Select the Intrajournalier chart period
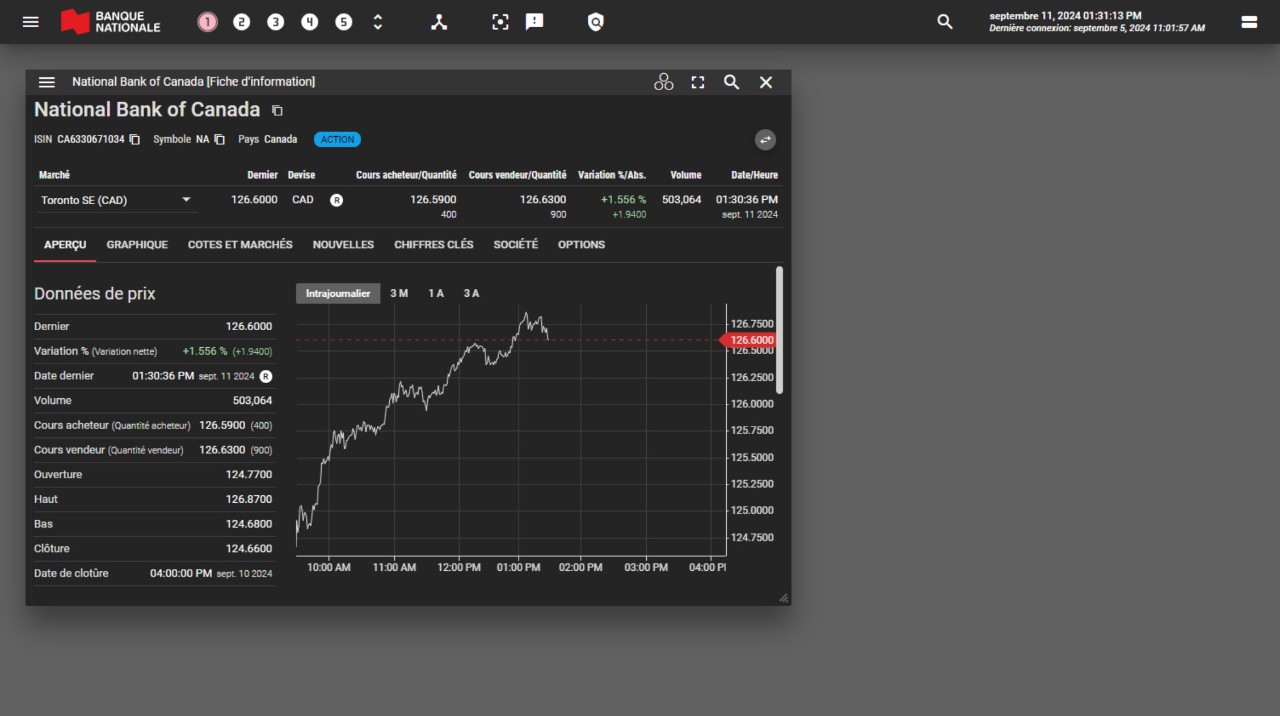This screenshot has width=1280, height=716. click(x=338, y=293)
